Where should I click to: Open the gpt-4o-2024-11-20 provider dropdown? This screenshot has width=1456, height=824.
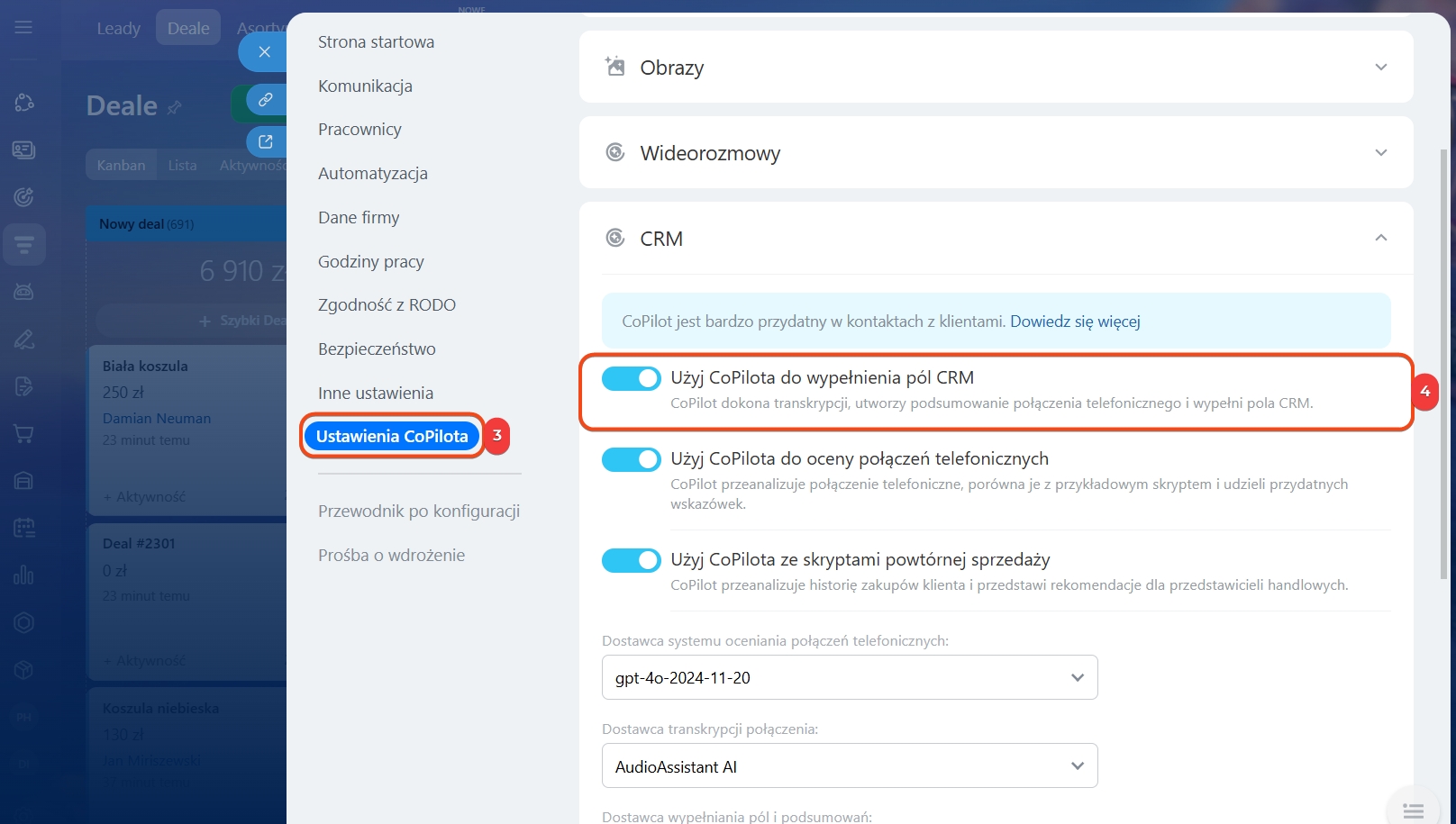tap(849, 678)
